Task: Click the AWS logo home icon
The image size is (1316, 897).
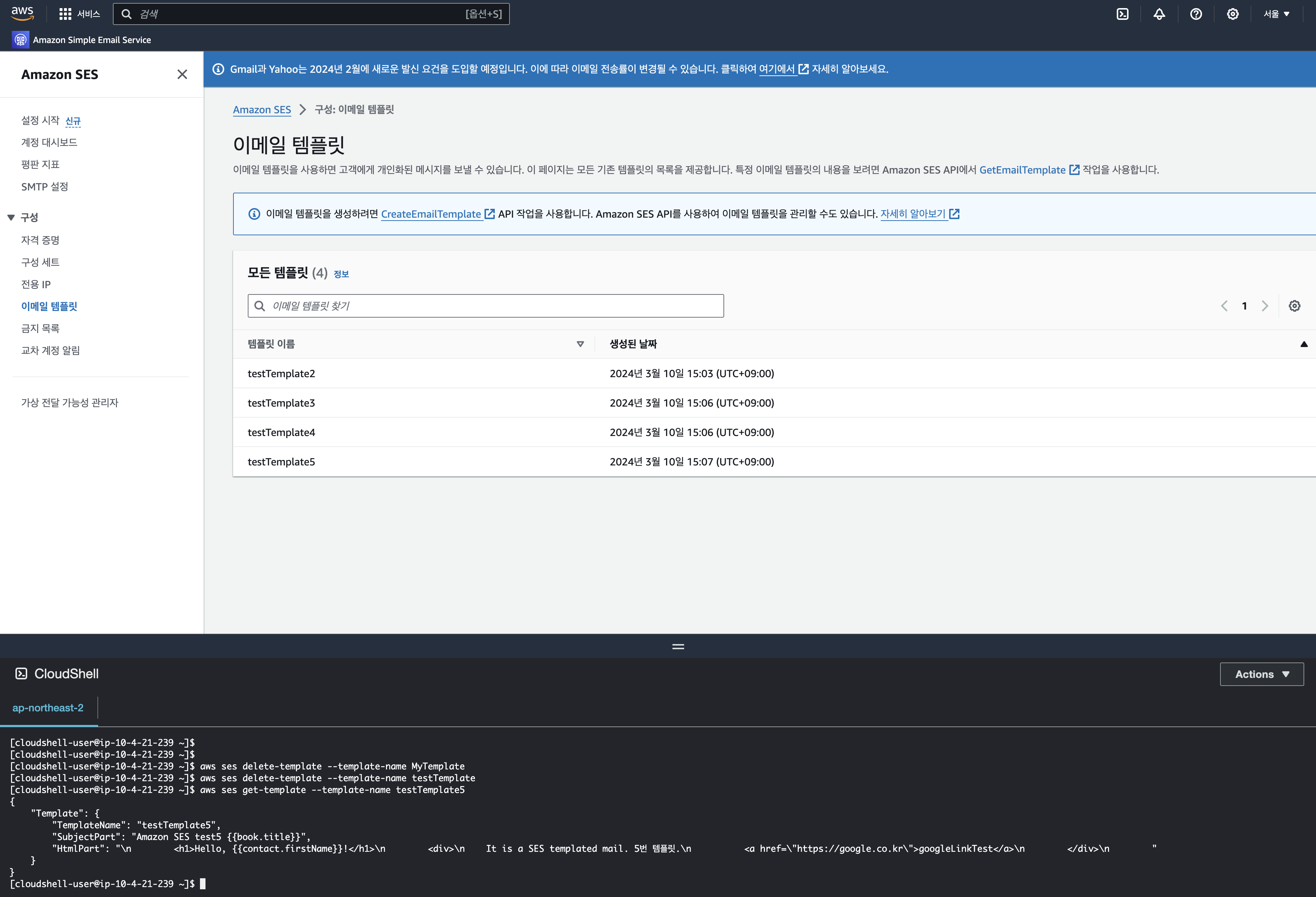Action: tap(22, 13)
